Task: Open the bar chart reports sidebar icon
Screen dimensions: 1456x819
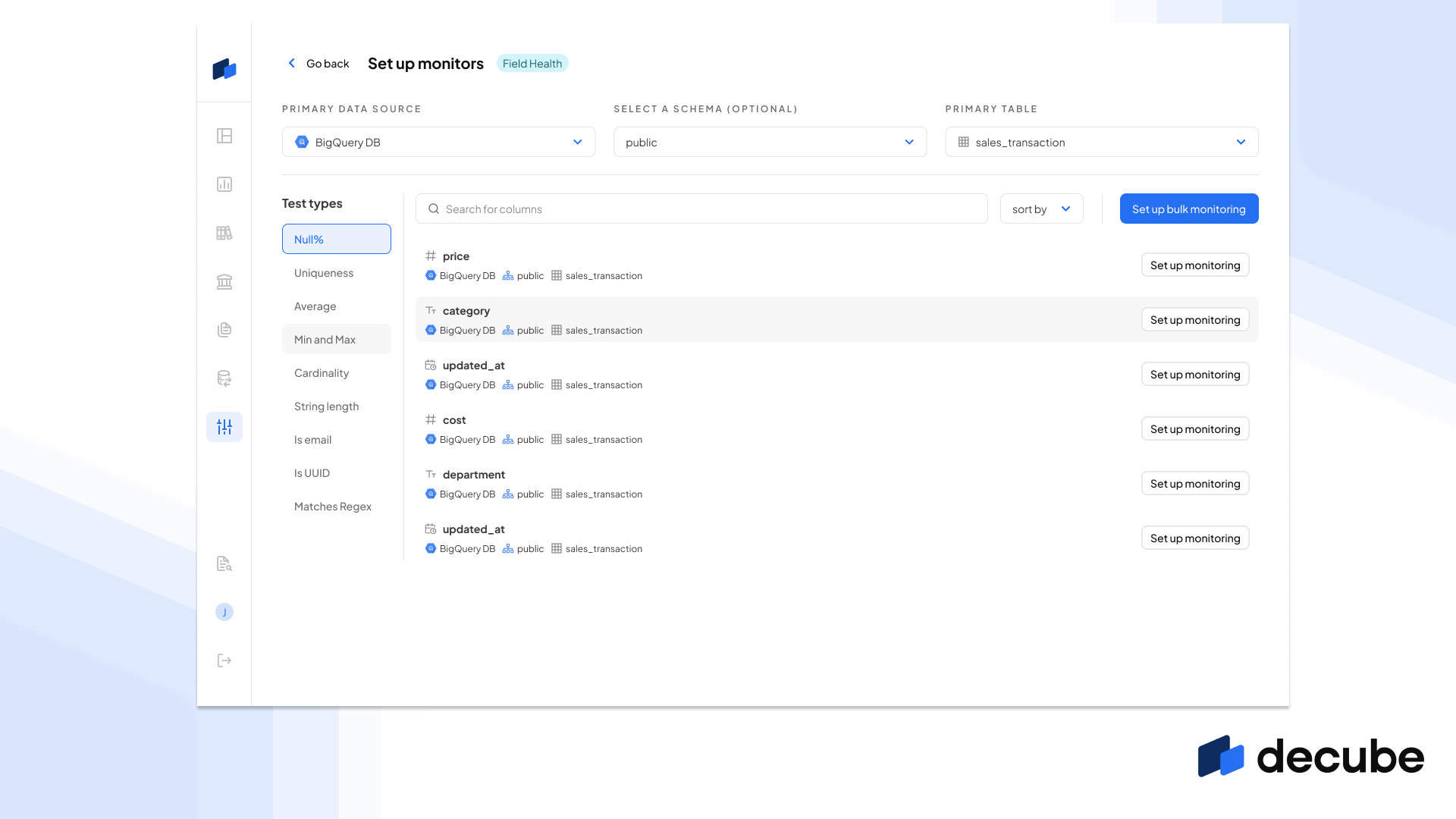Action: [224, 184]
